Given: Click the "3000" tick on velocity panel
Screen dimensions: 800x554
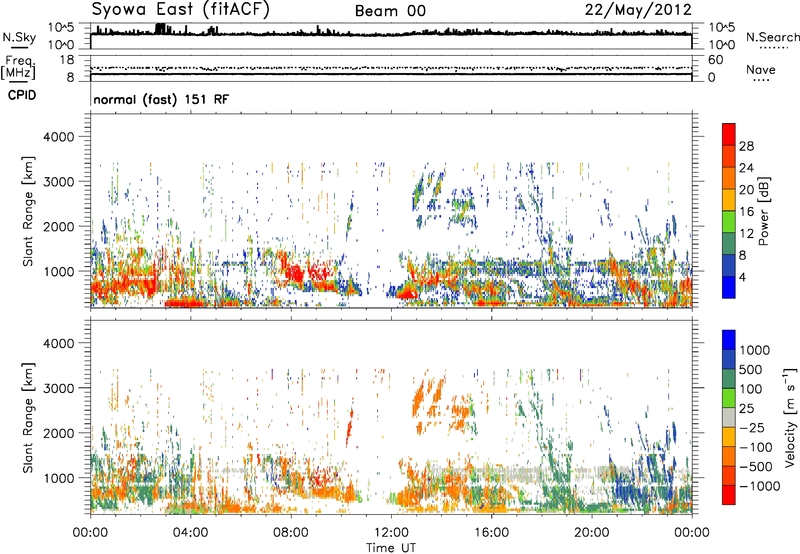Looking at the screenshot, I should point(58,388).
